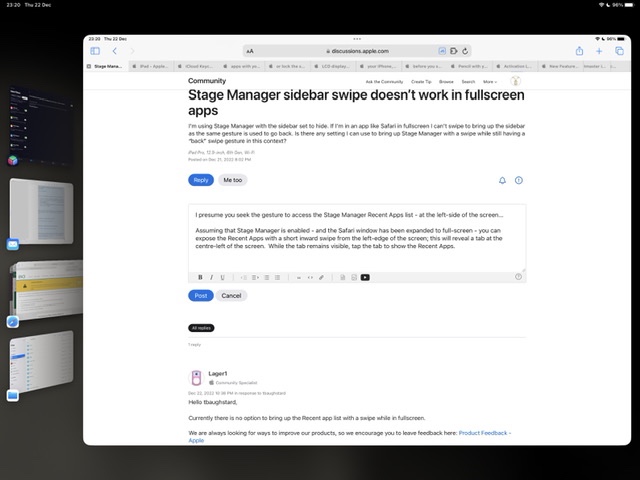Go back to the previous page
640x480 pixels.
(115, 51)
